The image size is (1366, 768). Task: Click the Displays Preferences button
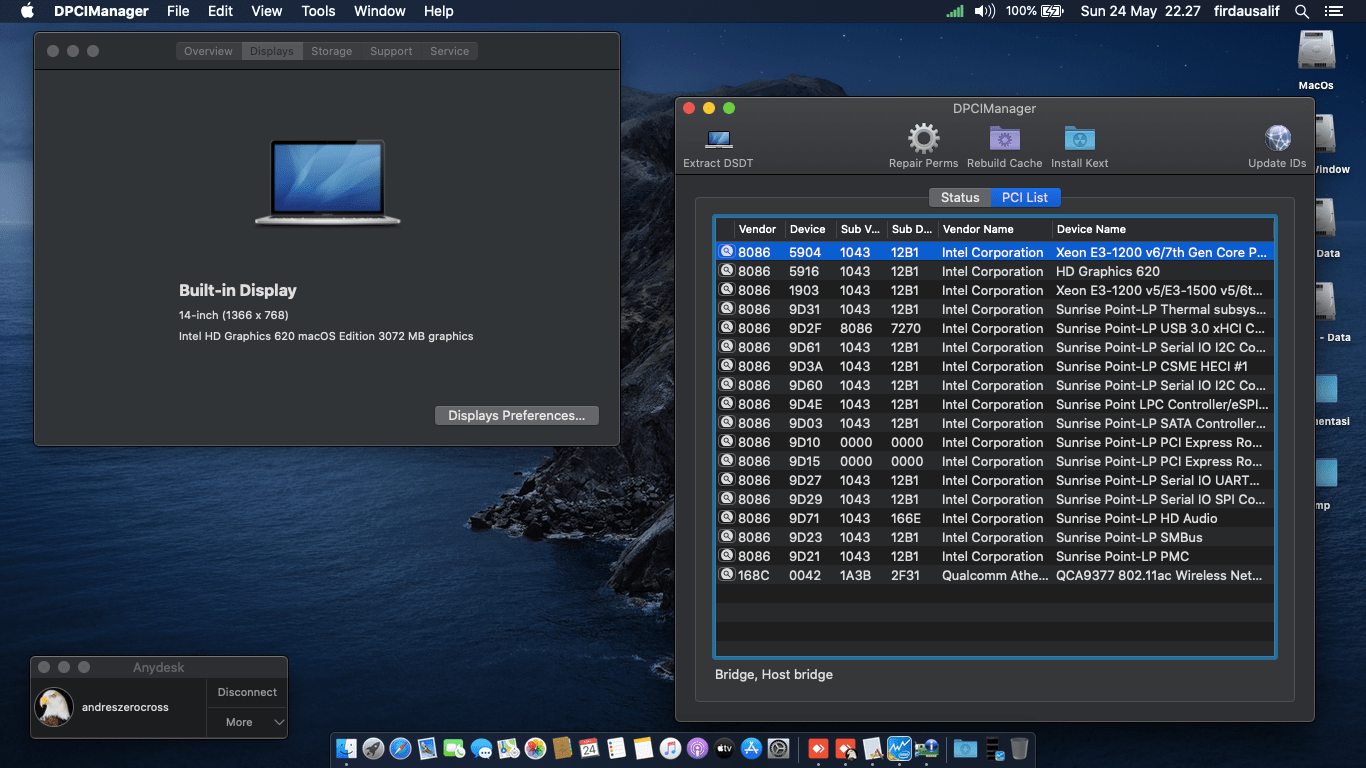pyautogui.click(x=516, y=415)
